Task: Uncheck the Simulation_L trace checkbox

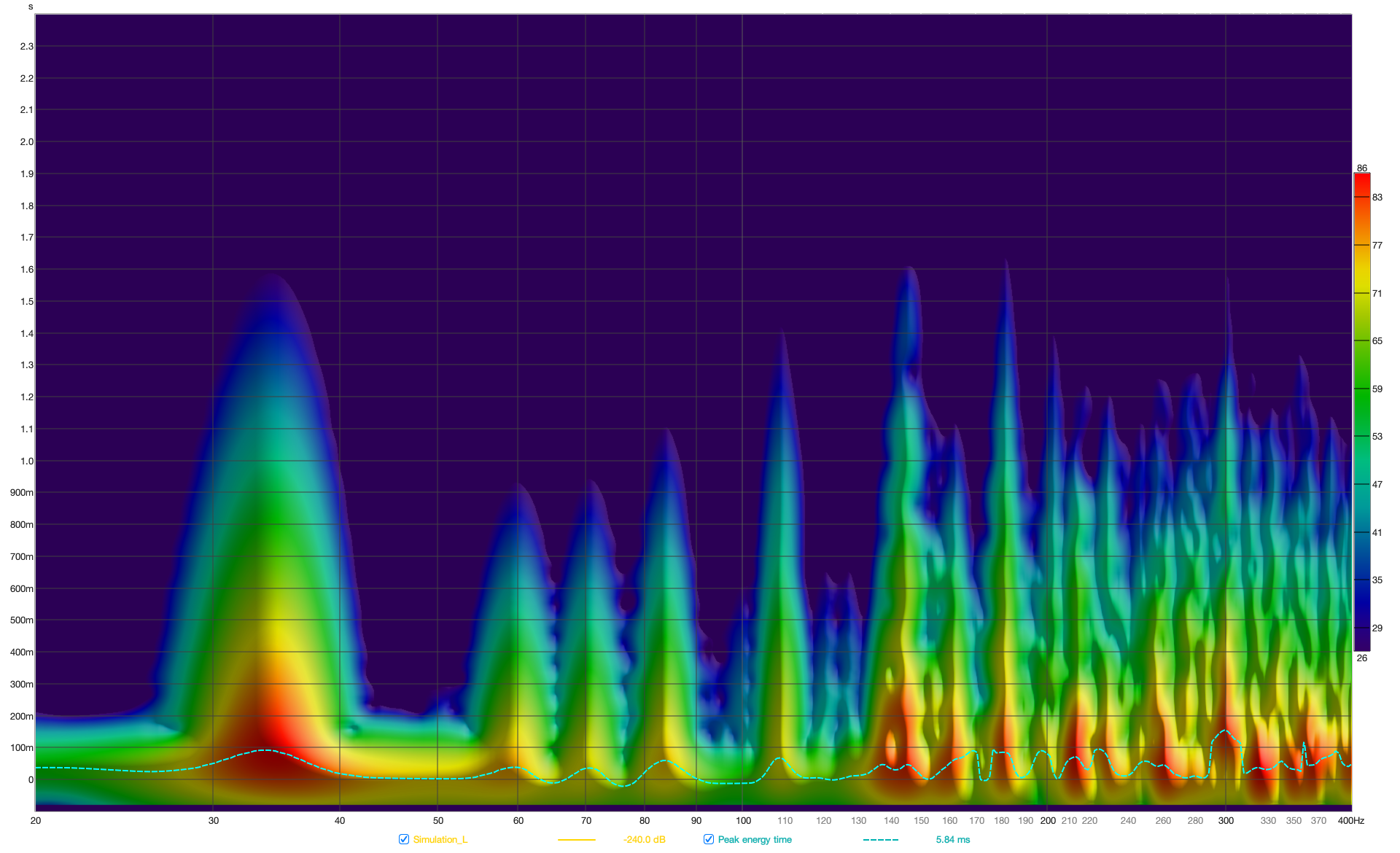Action: [404, 839]
